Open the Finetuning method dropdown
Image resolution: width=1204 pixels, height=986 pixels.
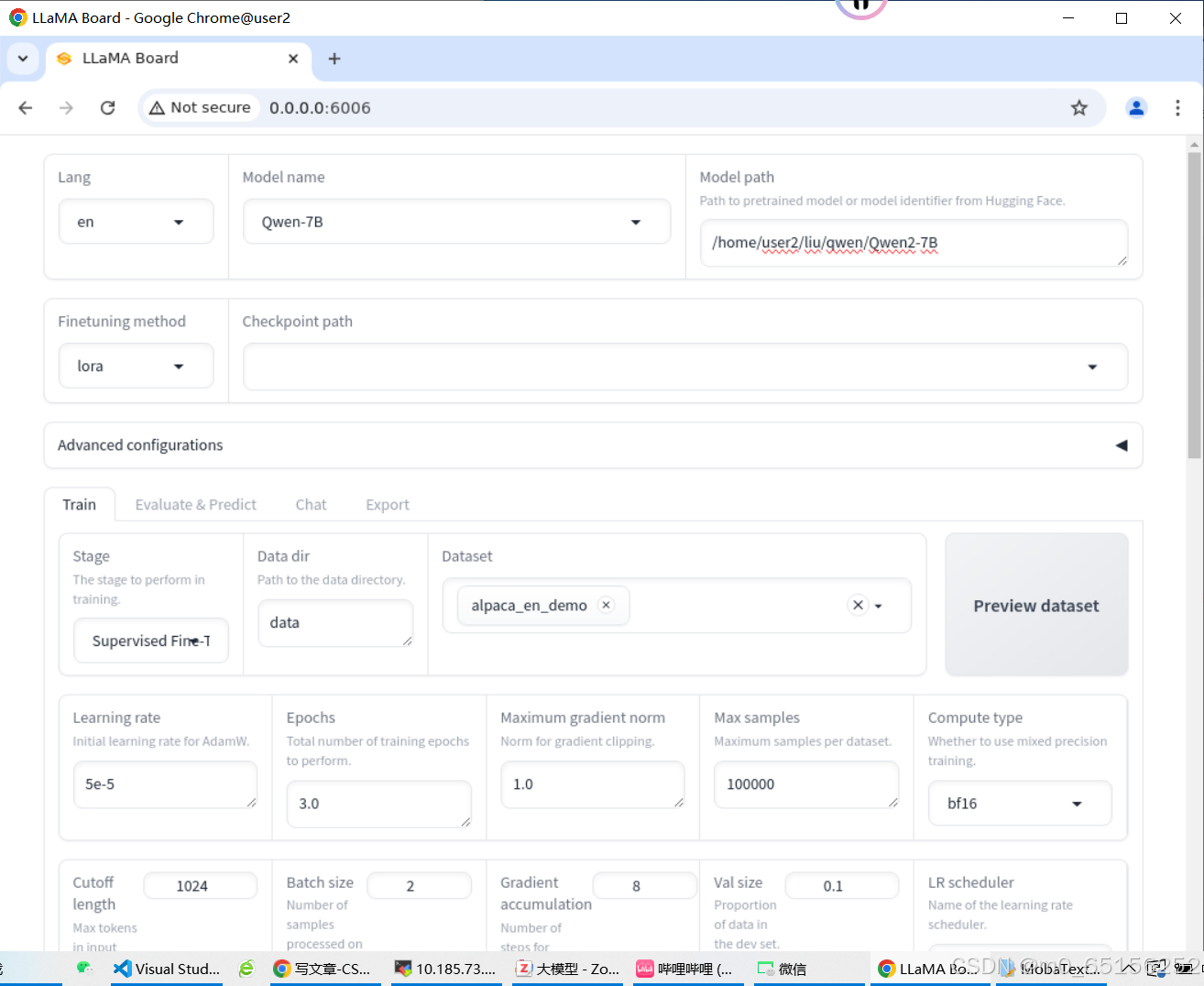(136, 366)
